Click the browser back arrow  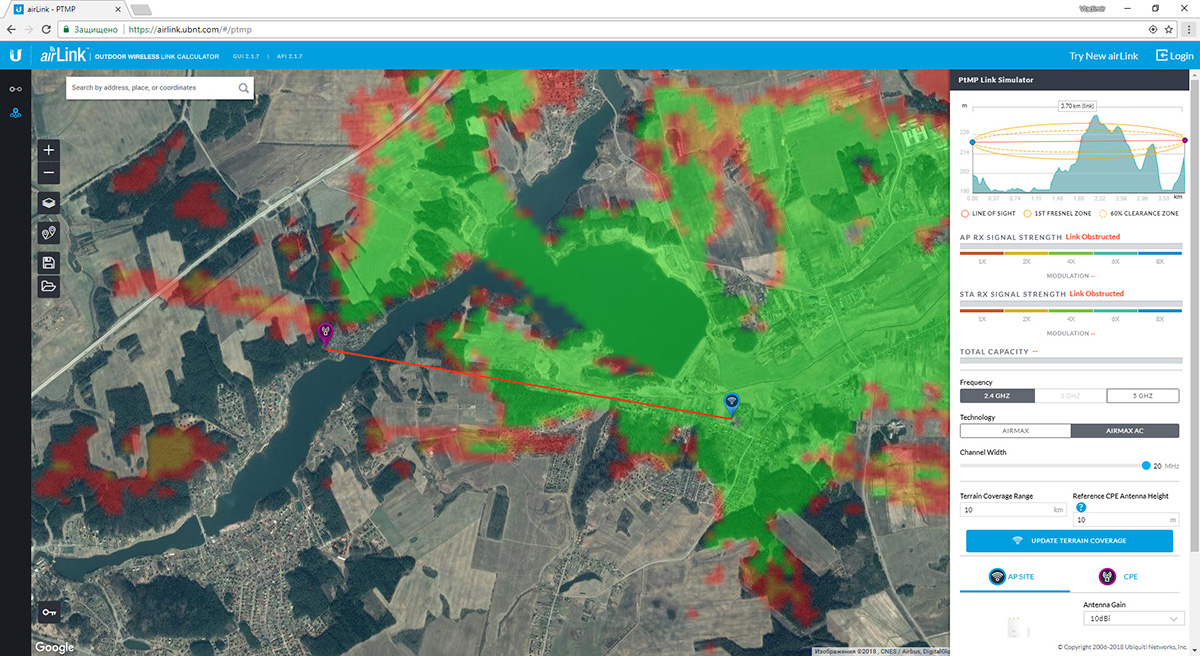point(12,29)
